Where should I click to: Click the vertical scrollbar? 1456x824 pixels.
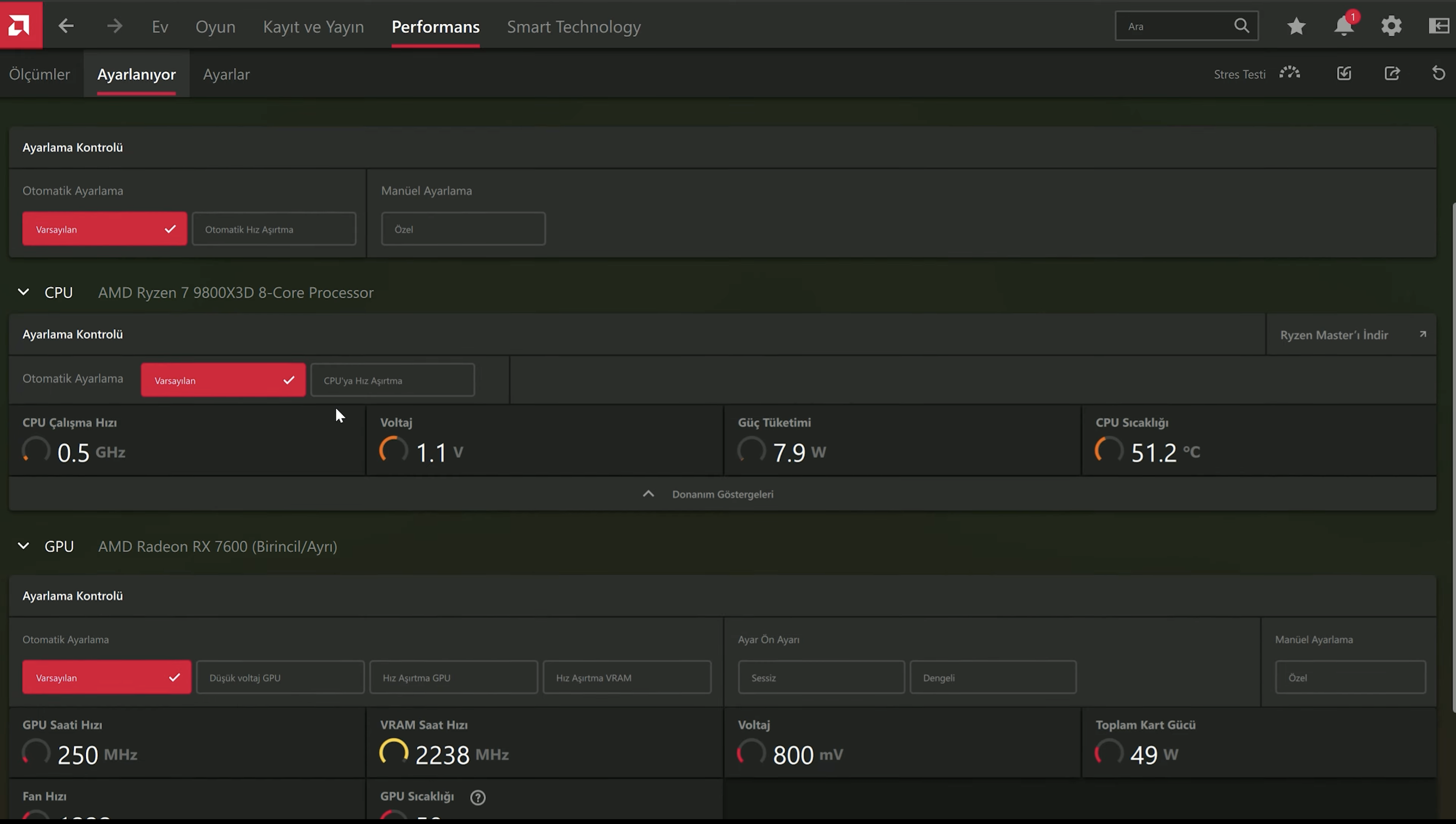click(x=1453, y=457)
